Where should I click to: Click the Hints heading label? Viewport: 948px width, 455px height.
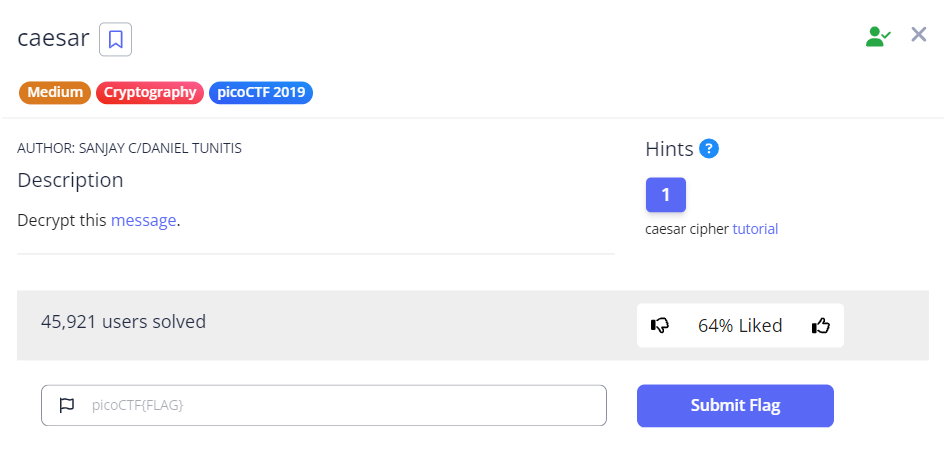pyautogui.click(x=669, y=149)
